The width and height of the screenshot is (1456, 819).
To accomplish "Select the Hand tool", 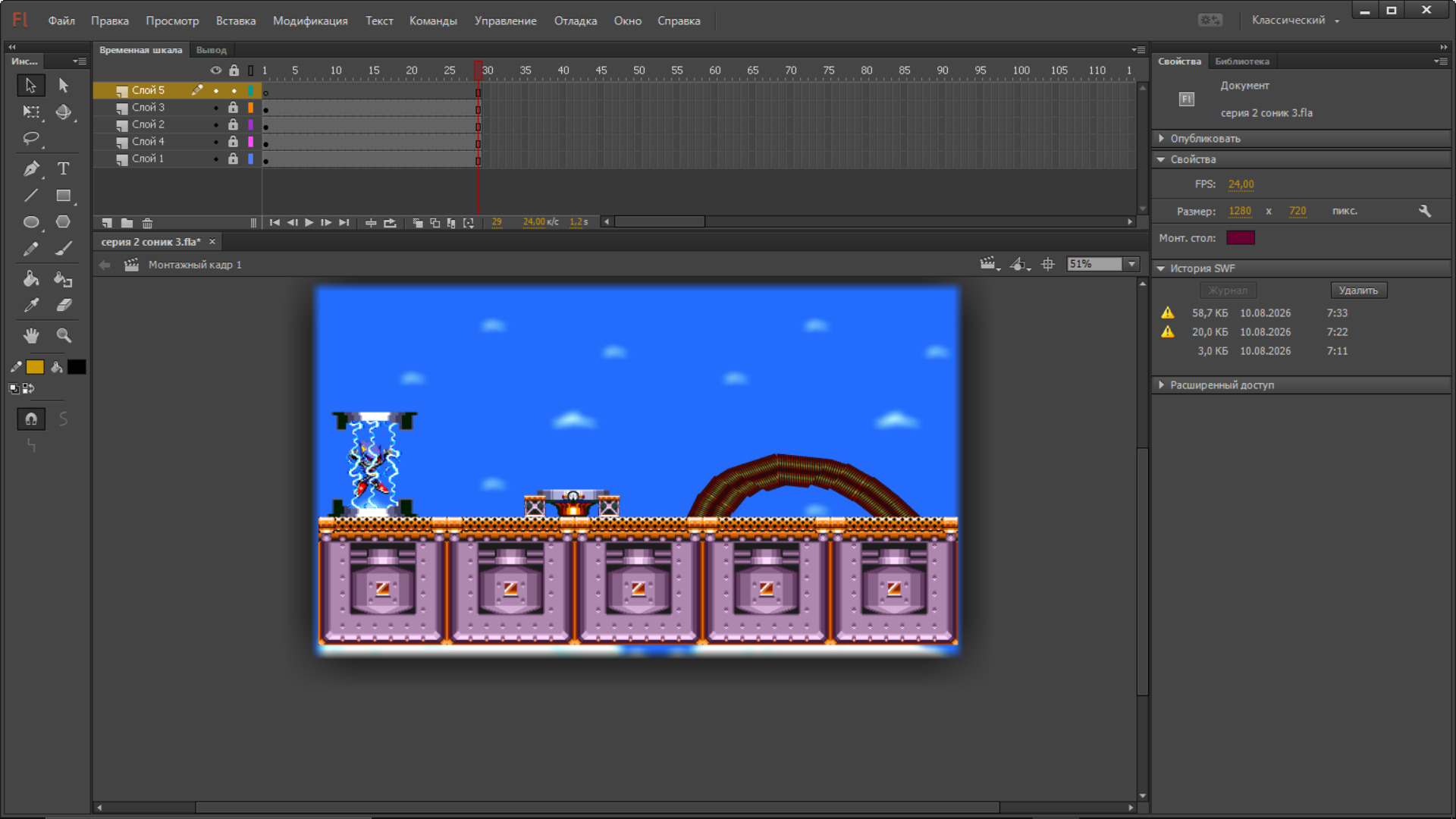I will pyautogui.click(x=31, y=335).
